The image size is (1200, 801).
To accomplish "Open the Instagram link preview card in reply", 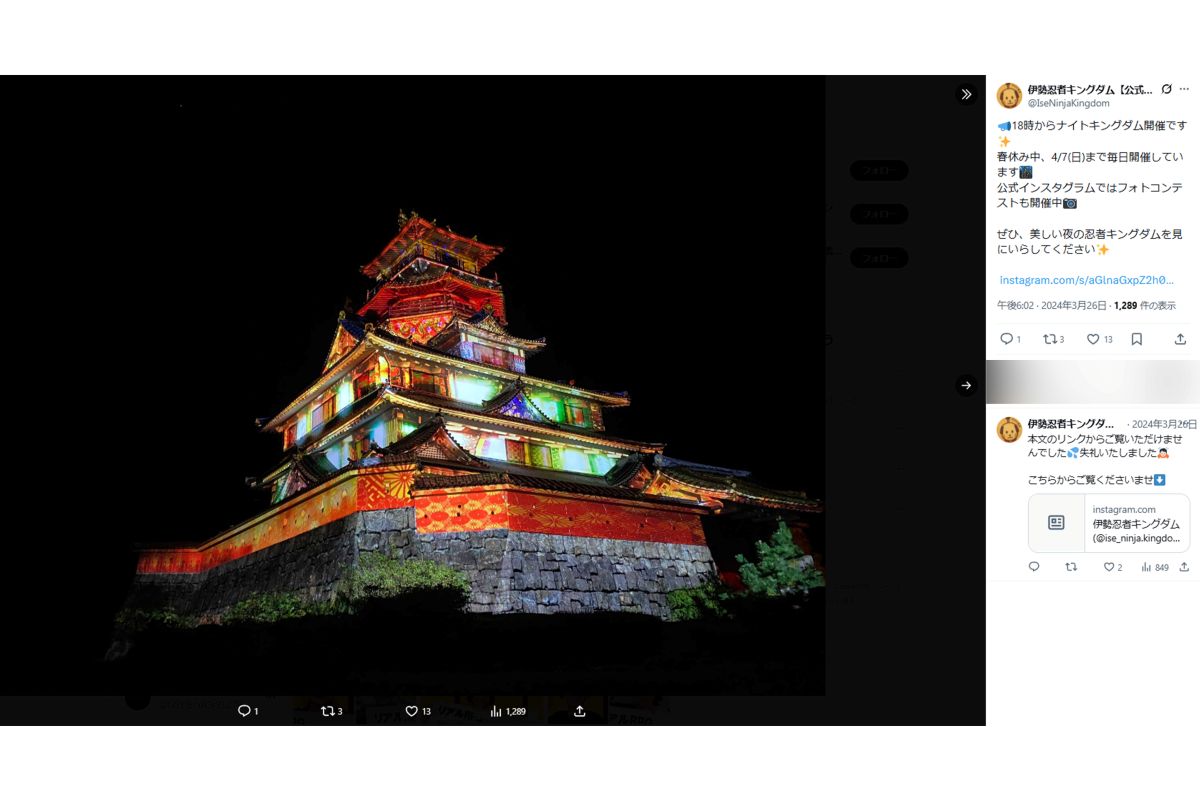I will coord(1108,523).
